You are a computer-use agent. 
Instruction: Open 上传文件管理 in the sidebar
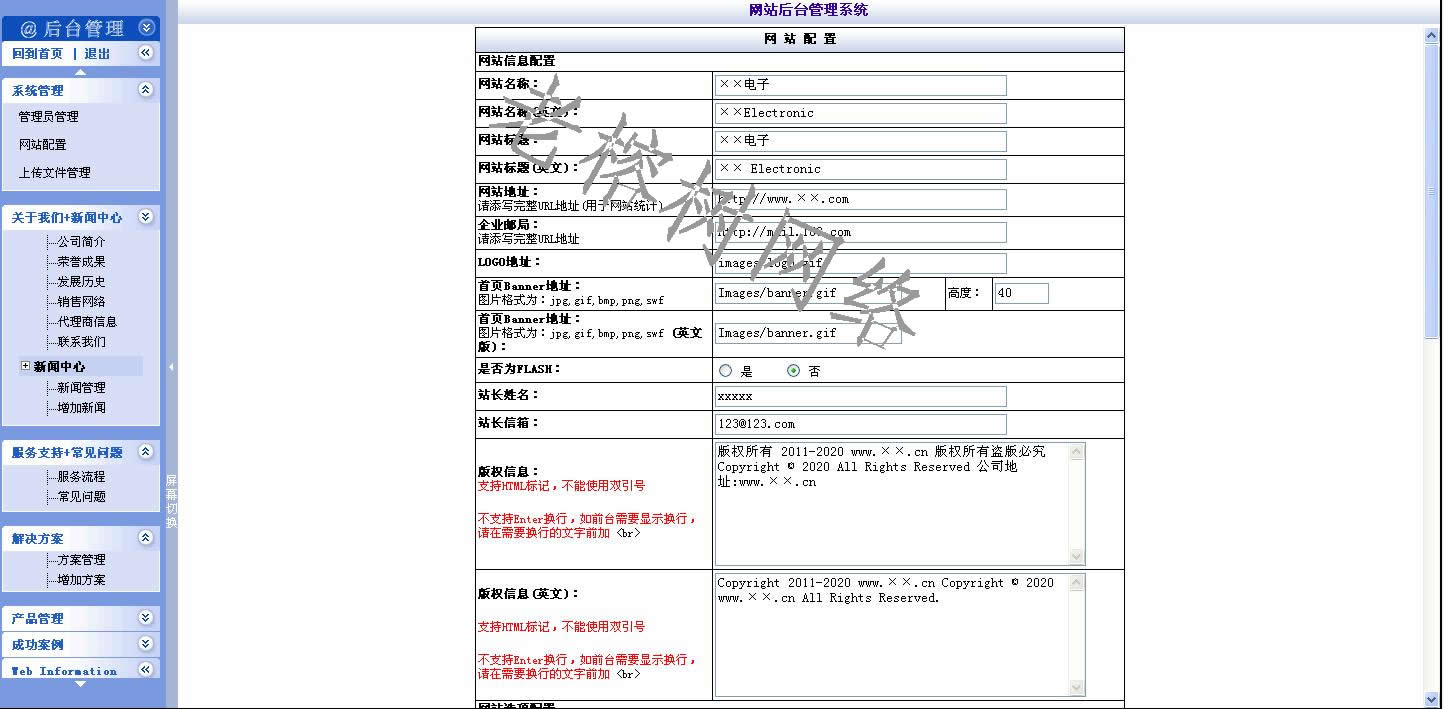click(x=54, y=173)
